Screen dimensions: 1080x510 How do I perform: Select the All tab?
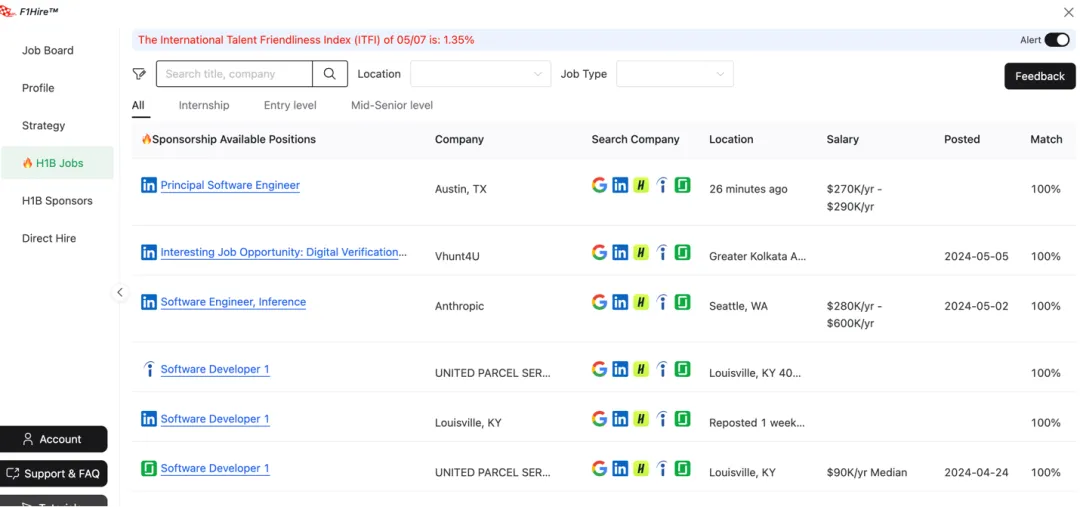[138, 105]
